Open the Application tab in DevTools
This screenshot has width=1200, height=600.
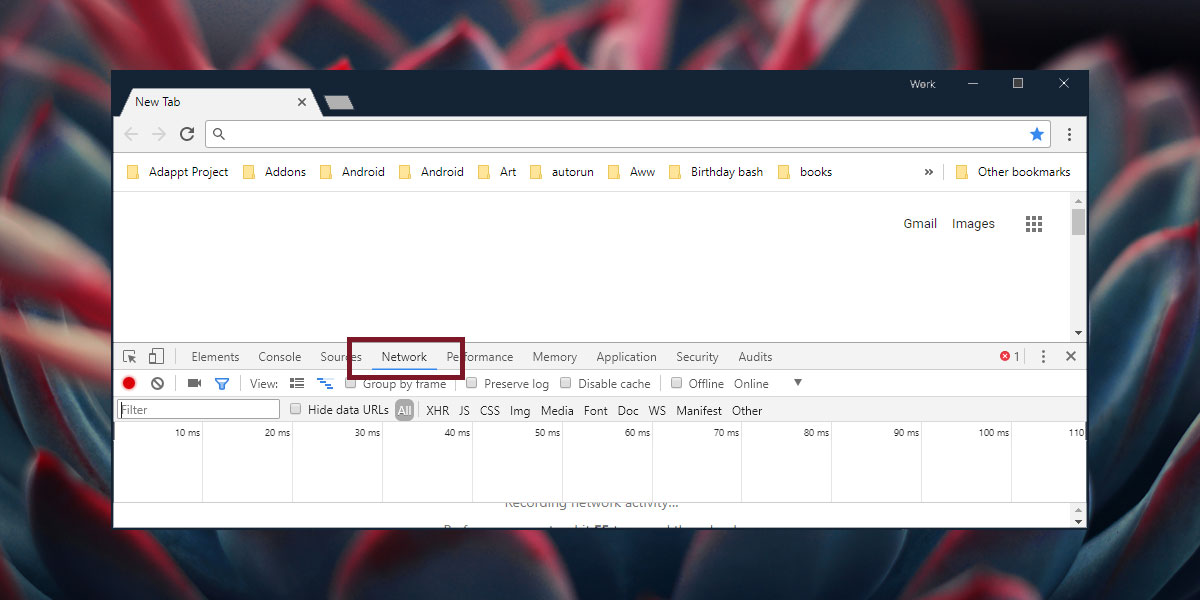pyautogui.click(x=626, y=357)
